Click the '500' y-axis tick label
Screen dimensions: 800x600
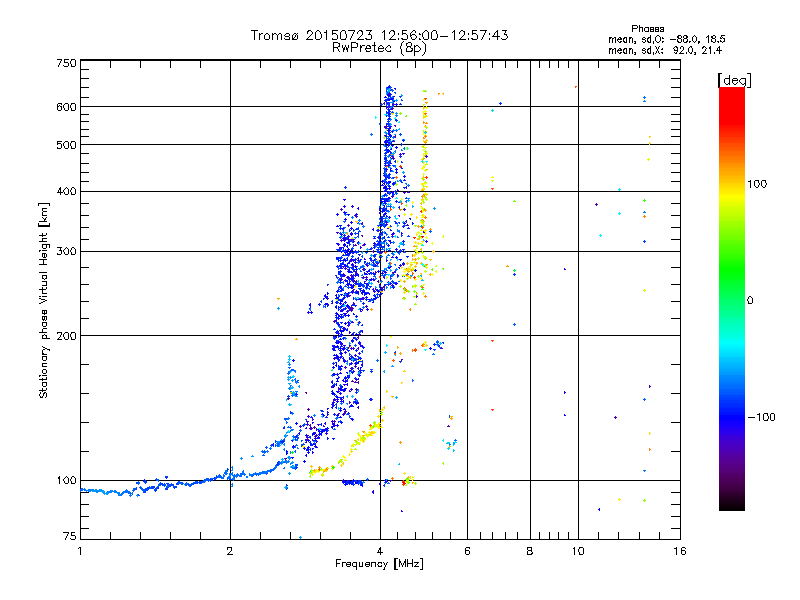pos(66,145)
